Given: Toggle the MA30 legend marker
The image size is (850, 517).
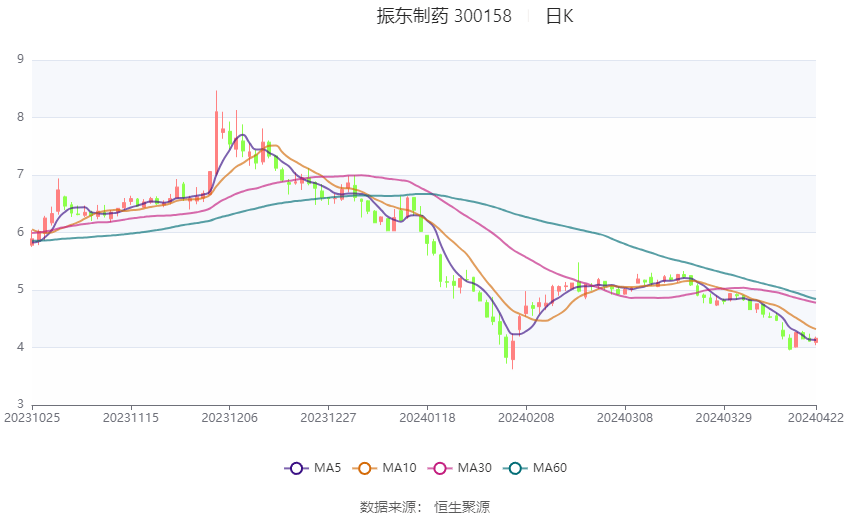Looking at the screenshot, I should pos(440,468).
